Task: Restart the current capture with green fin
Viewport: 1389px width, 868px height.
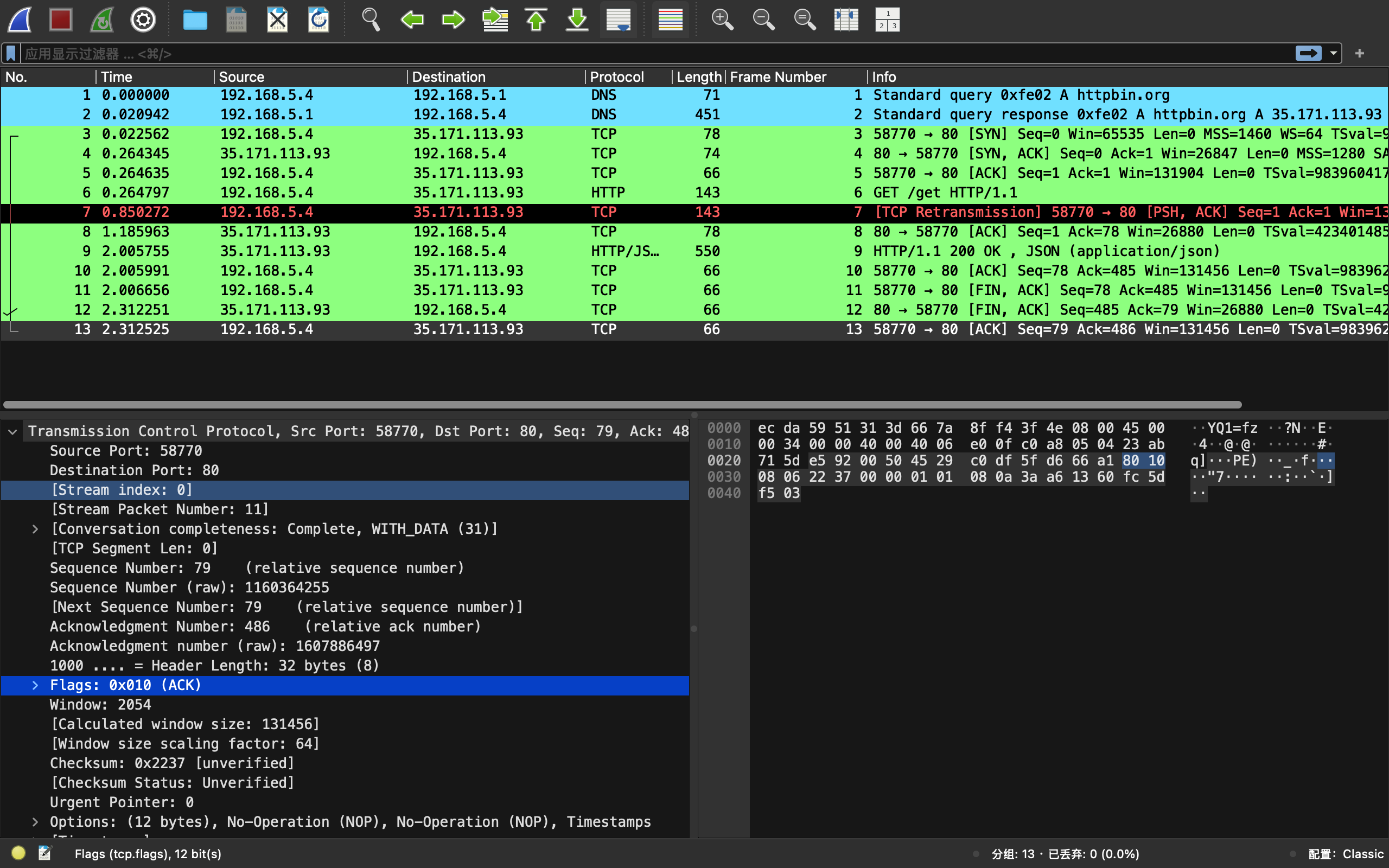Action: (102, 20)
